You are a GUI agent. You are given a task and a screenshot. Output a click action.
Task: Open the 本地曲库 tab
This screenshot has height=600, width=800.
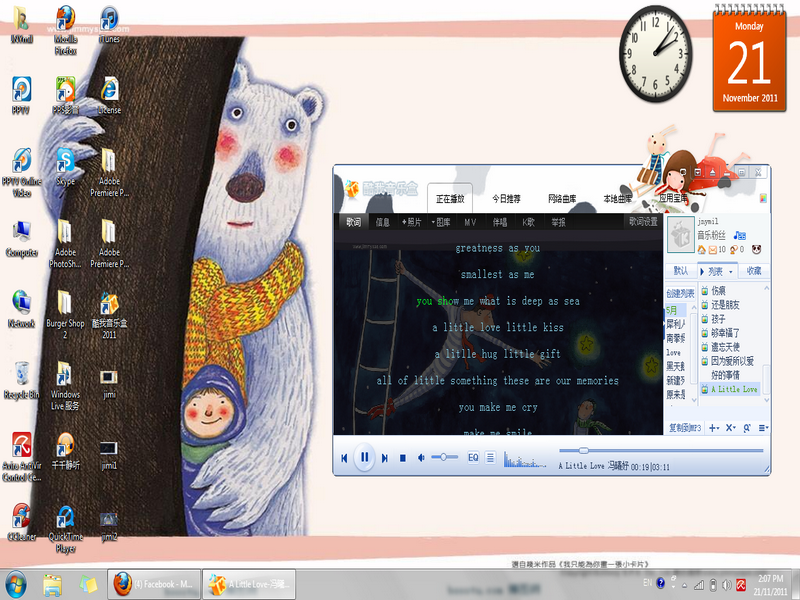coord(617,198)
